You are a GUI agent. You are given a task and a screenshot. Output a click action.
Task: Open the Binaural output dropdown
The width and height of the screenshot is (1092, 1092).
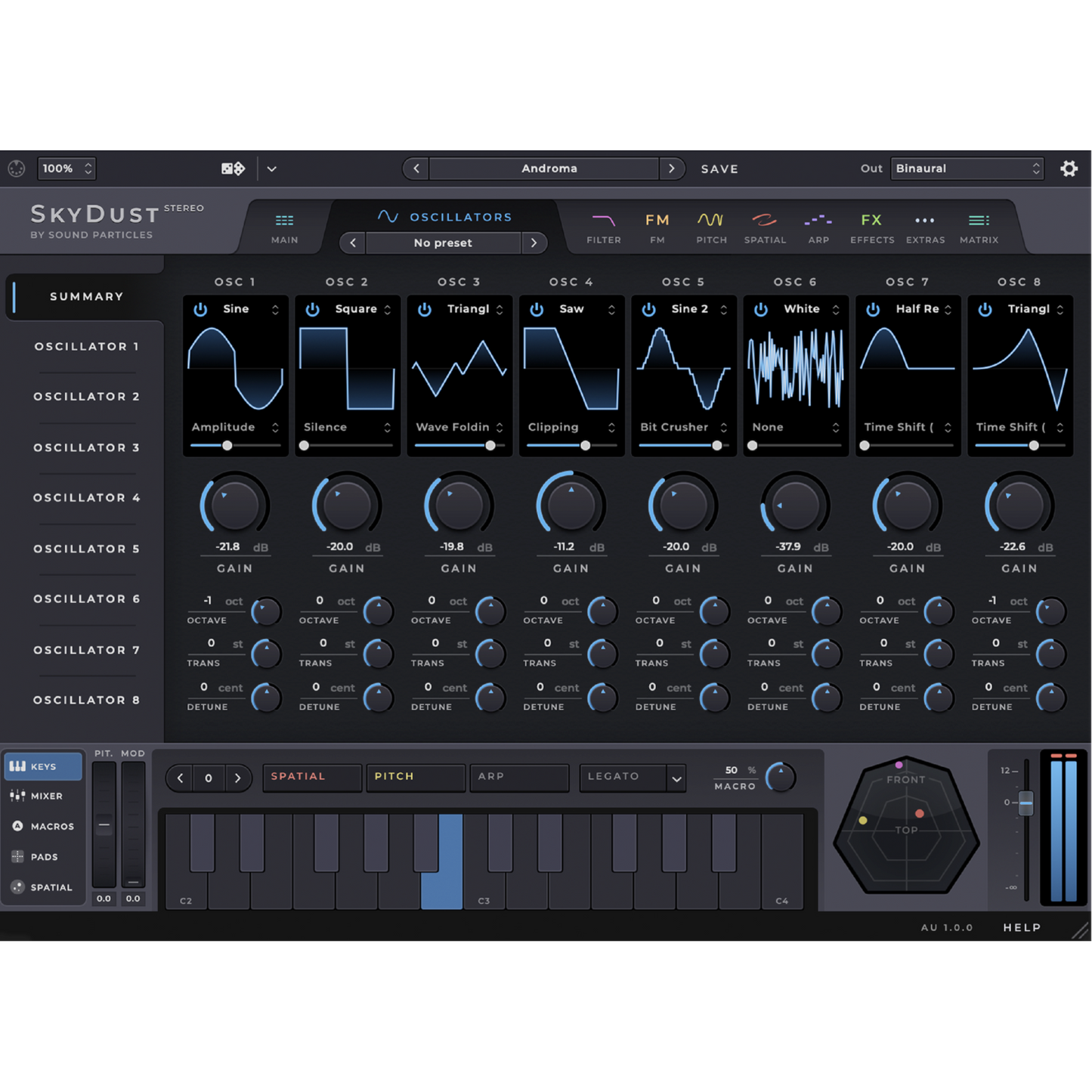(967, 169)
